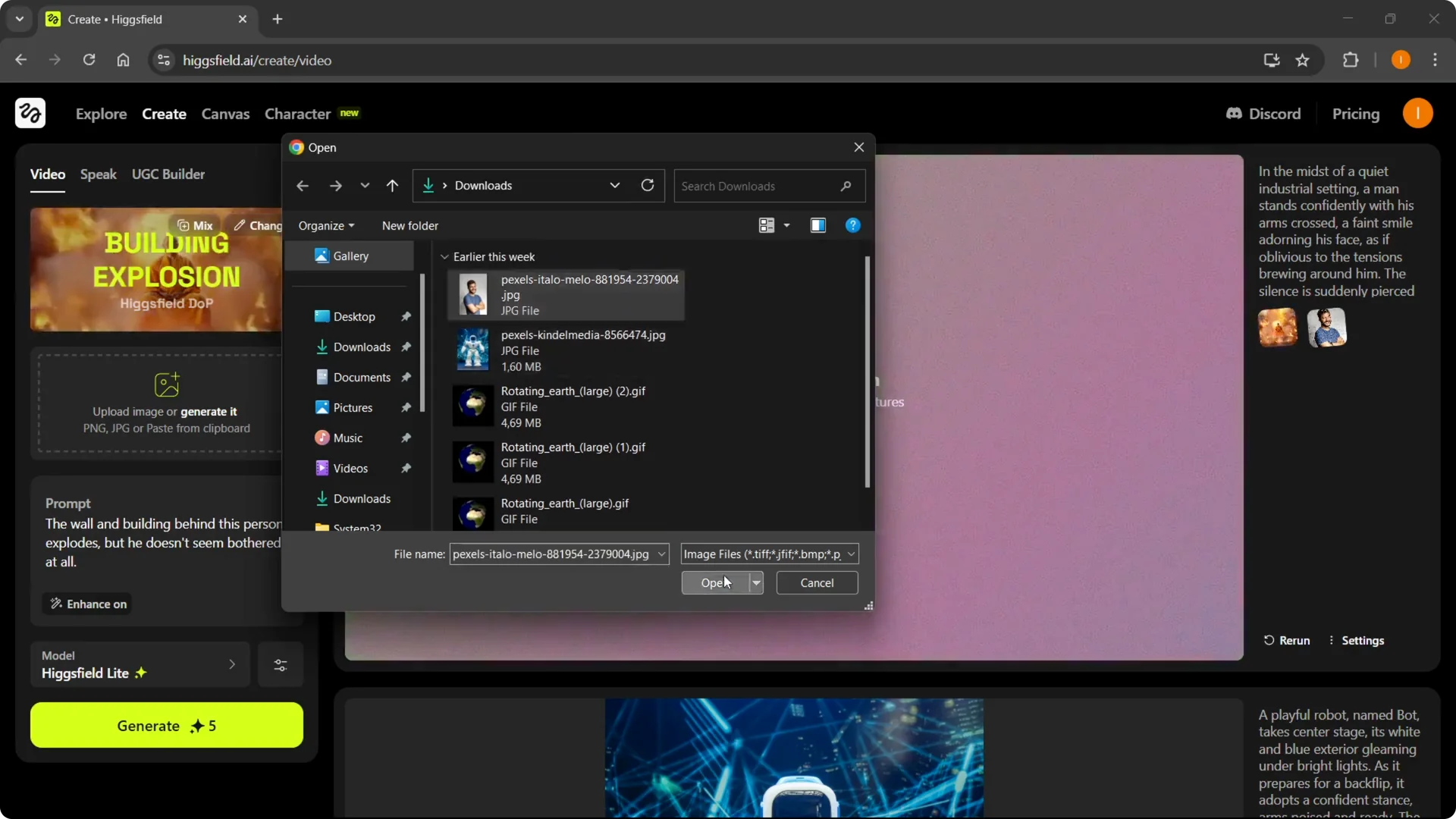
Task: Open the Organize dropdown menu
Action: [x=325, y=225]
